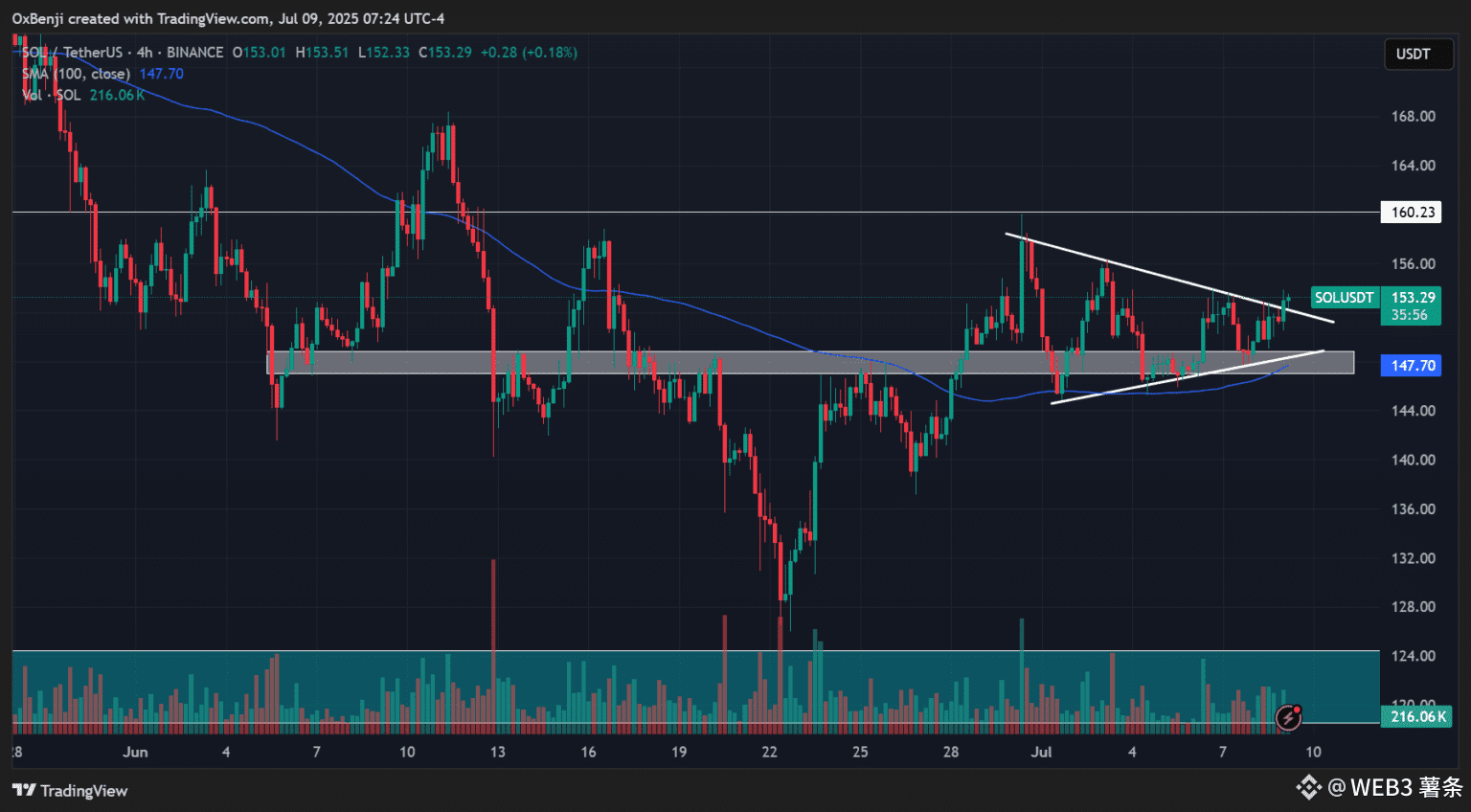Image resolution: width=1471 pixels, height=812 pixels.
Task: Click the header text mentioning TradingView.com
Action: [227, 18]
